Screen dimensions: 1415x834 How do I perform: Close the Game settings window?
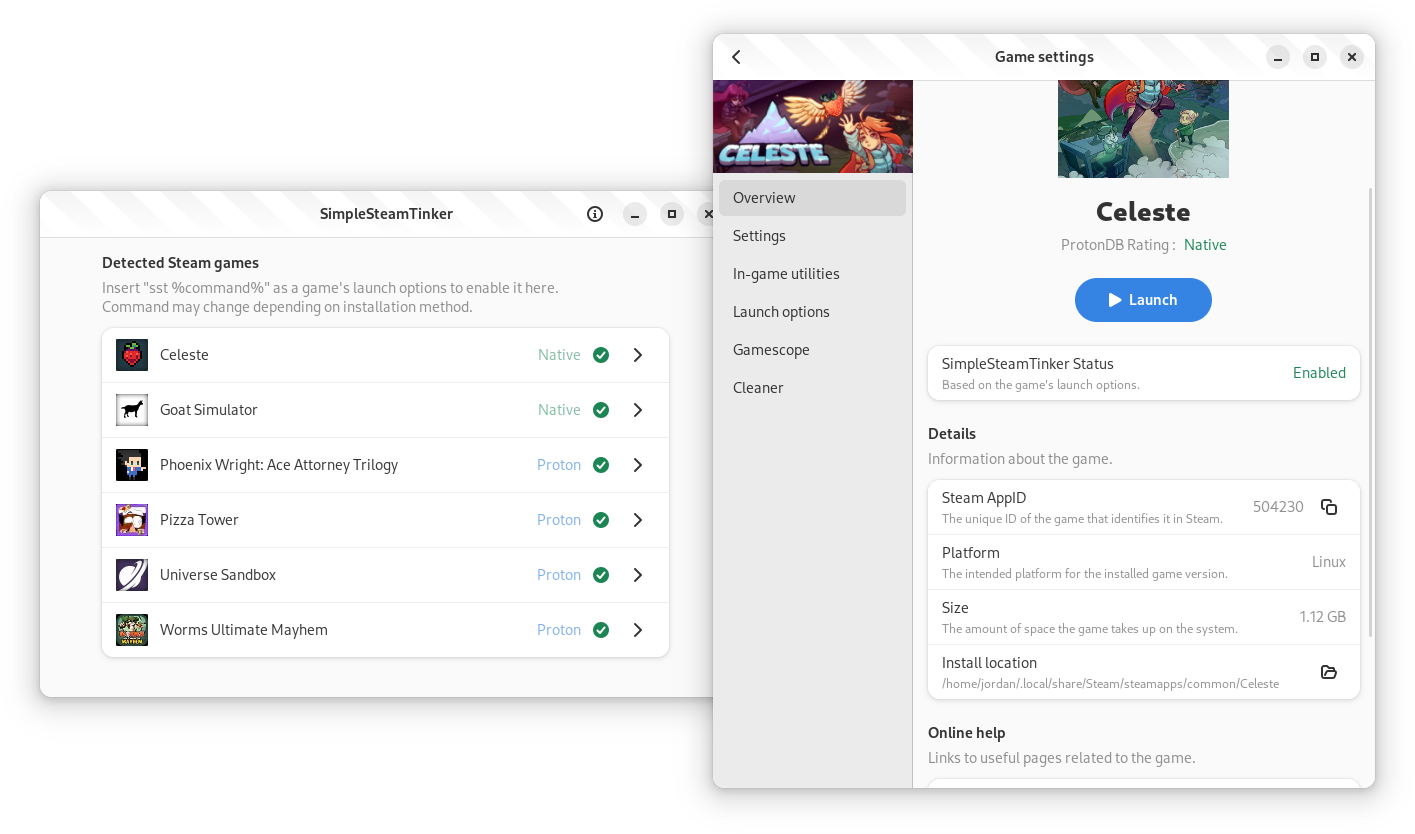point(1352,57)
